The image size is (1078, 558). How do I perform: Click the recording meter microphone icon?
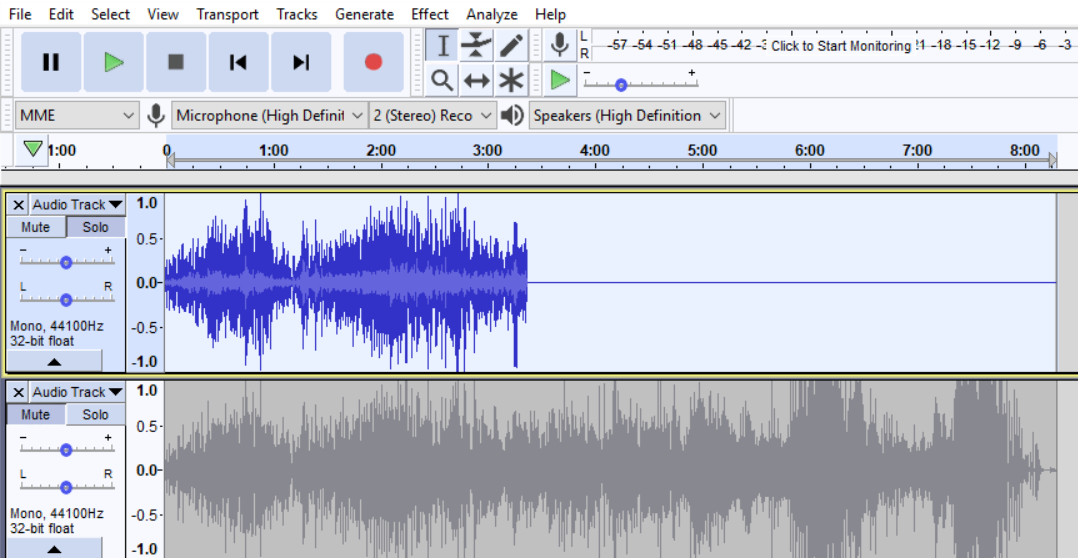pos(560,45)
